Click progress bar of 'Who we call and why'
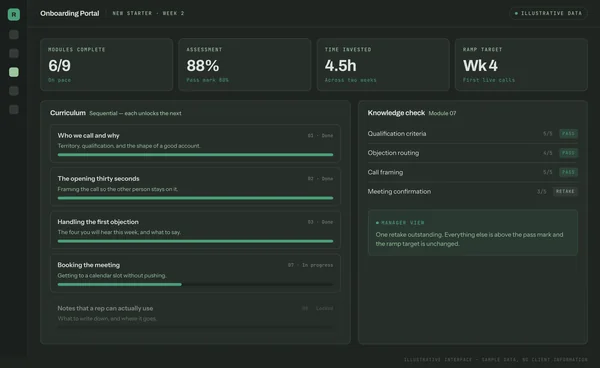The width and height of the screenshot is (600, 368). [195, 155]
